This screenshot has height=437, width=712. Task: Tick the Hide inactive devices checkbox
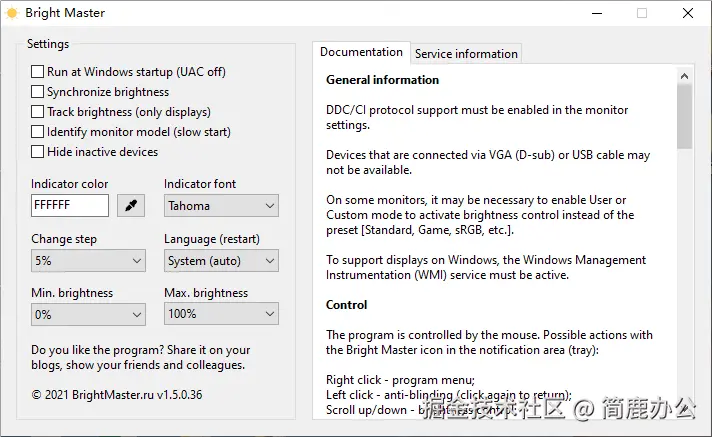click(38, 152)
